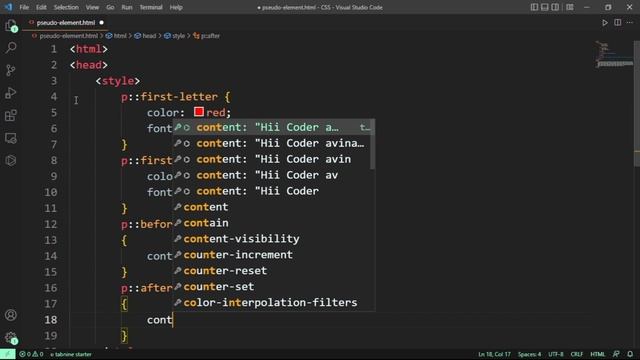Toggle the bottom panel layout
The height and width of the screenshot is (360, 640).
(x=545, y=7)
